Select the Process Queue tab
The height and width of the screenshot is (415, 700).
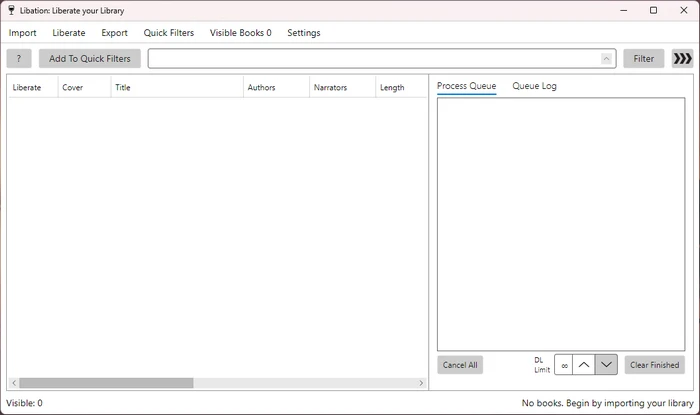[466, 86]
